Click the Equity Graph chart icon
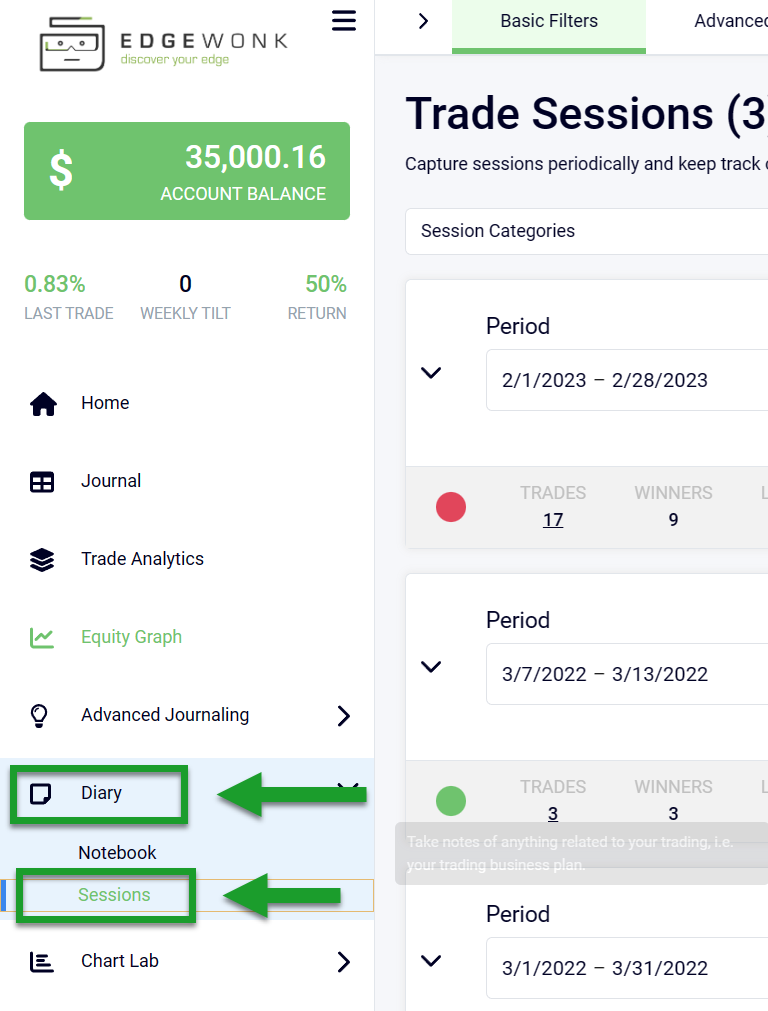This screenshot has height=1011, width=768. [x=42, y=638]
